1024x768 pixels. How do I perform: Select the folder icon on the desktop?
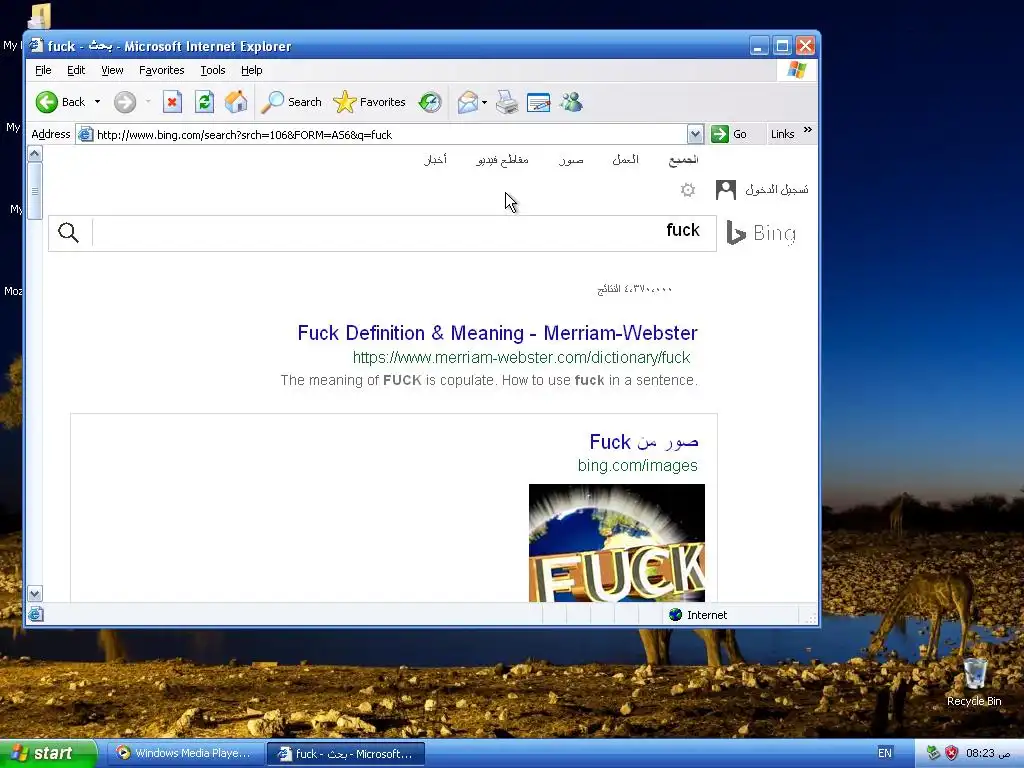(40, 16)
